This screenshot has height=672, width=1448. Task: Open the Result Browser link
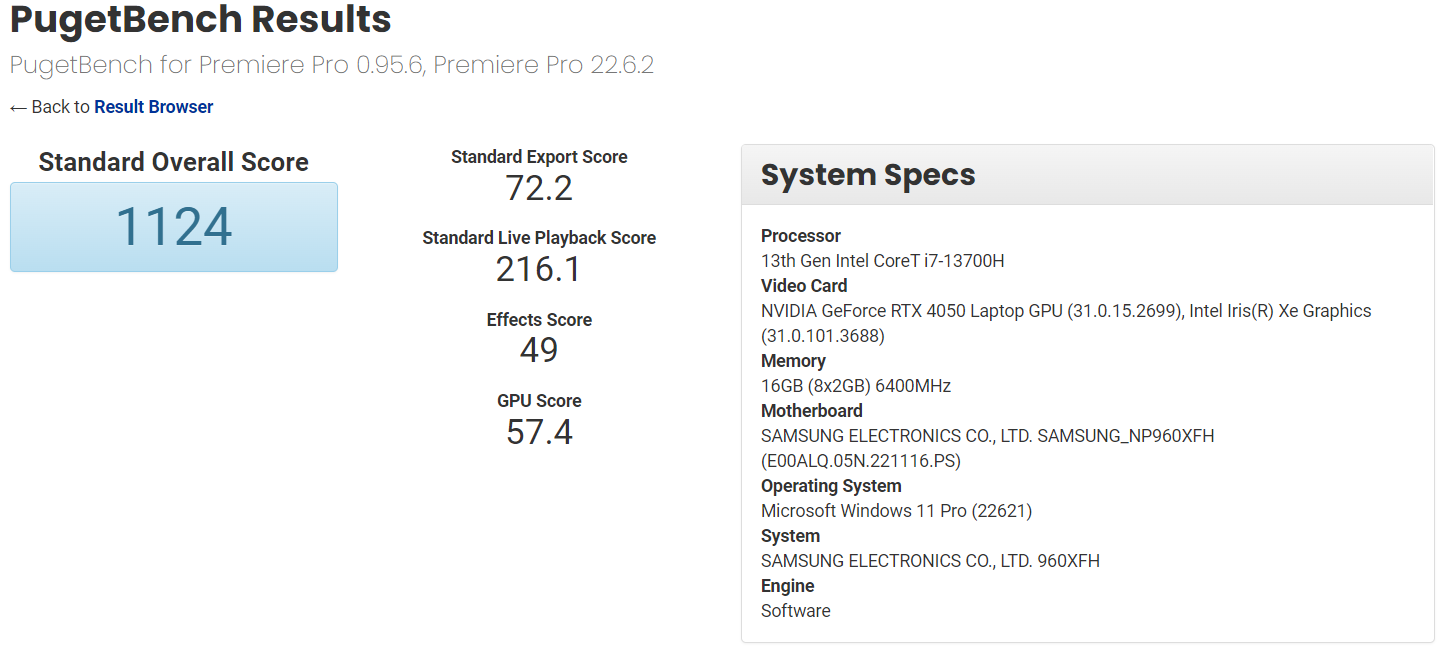click(153, 107)
